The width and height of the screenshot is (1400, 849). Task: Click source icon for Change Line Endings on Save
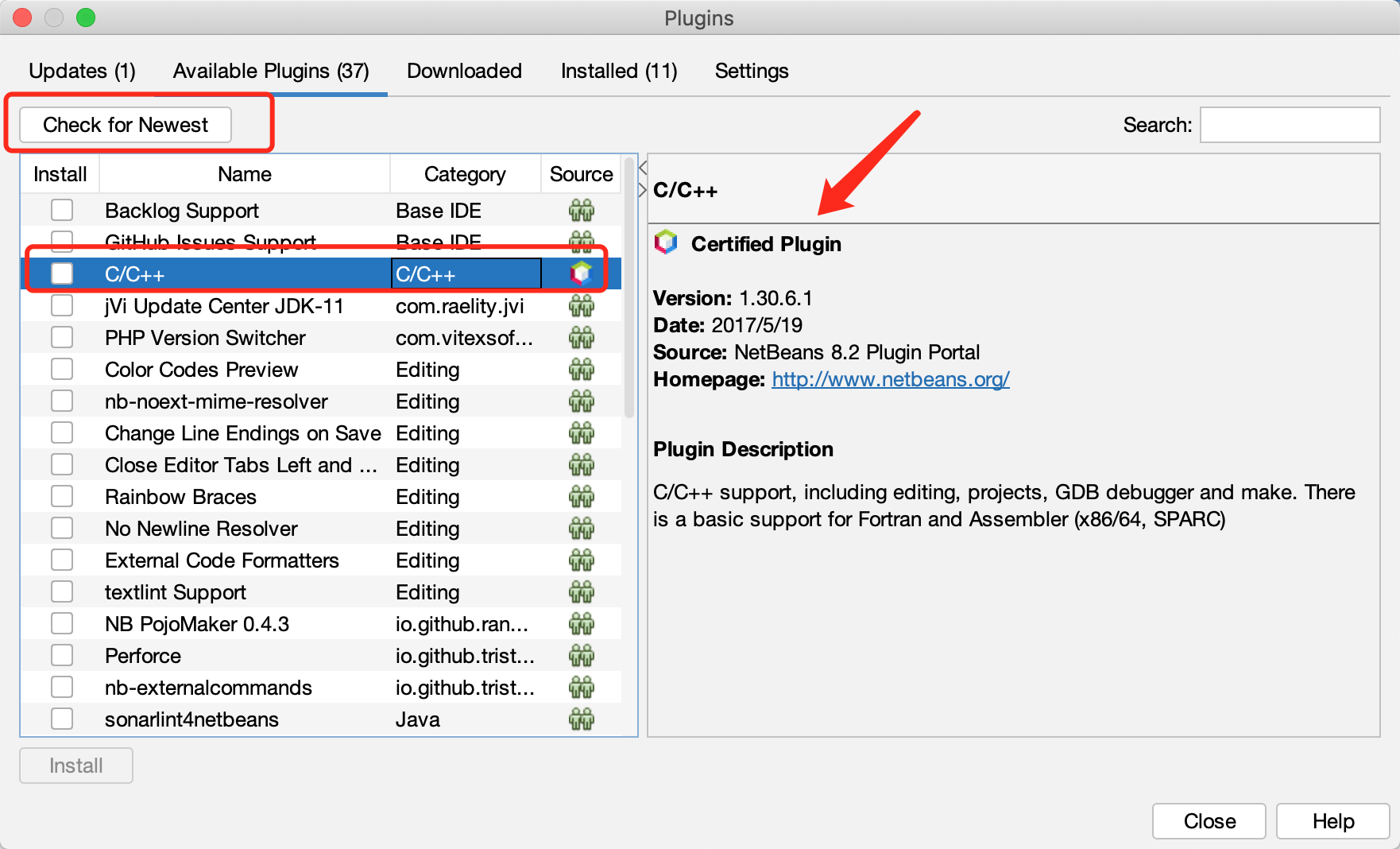pos(582,433)
